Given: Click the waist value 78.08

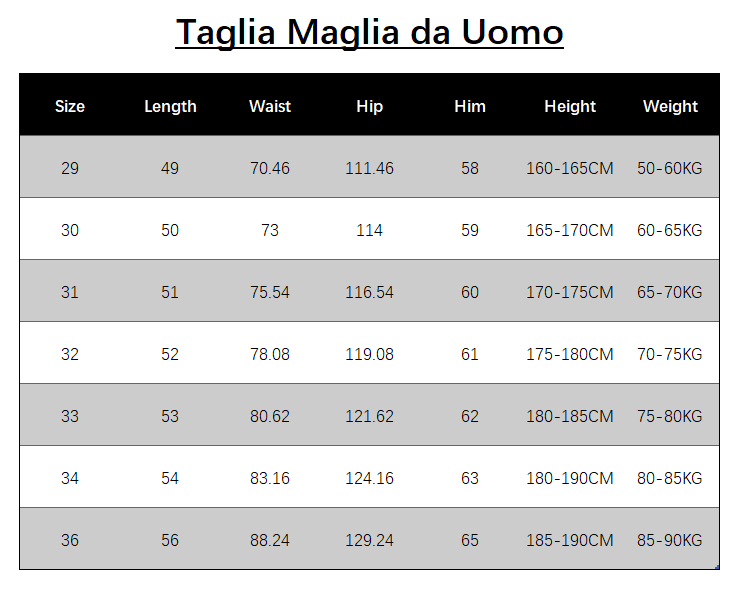Looking at the screenshot, I should [x=270, y=354].
